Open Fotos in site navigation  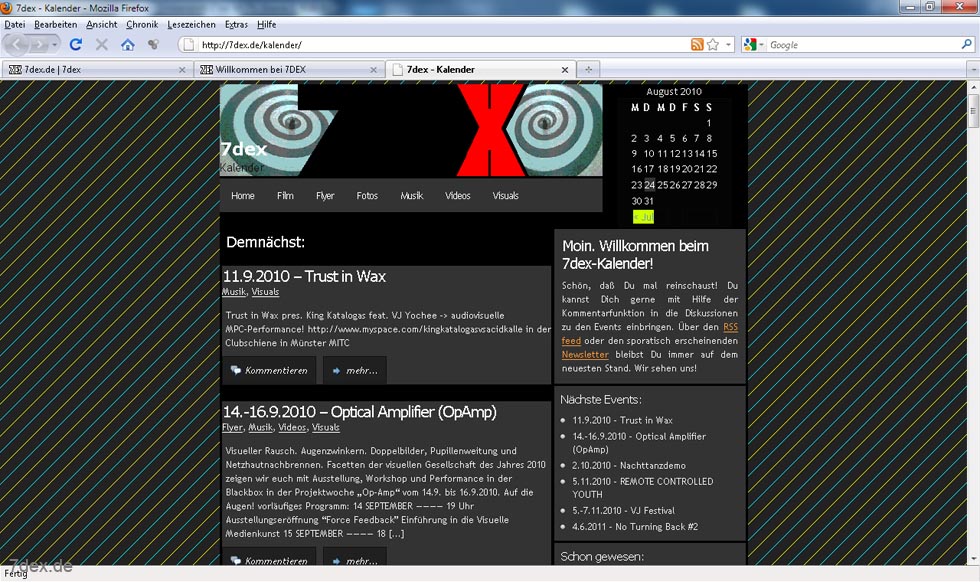[367, 196]
